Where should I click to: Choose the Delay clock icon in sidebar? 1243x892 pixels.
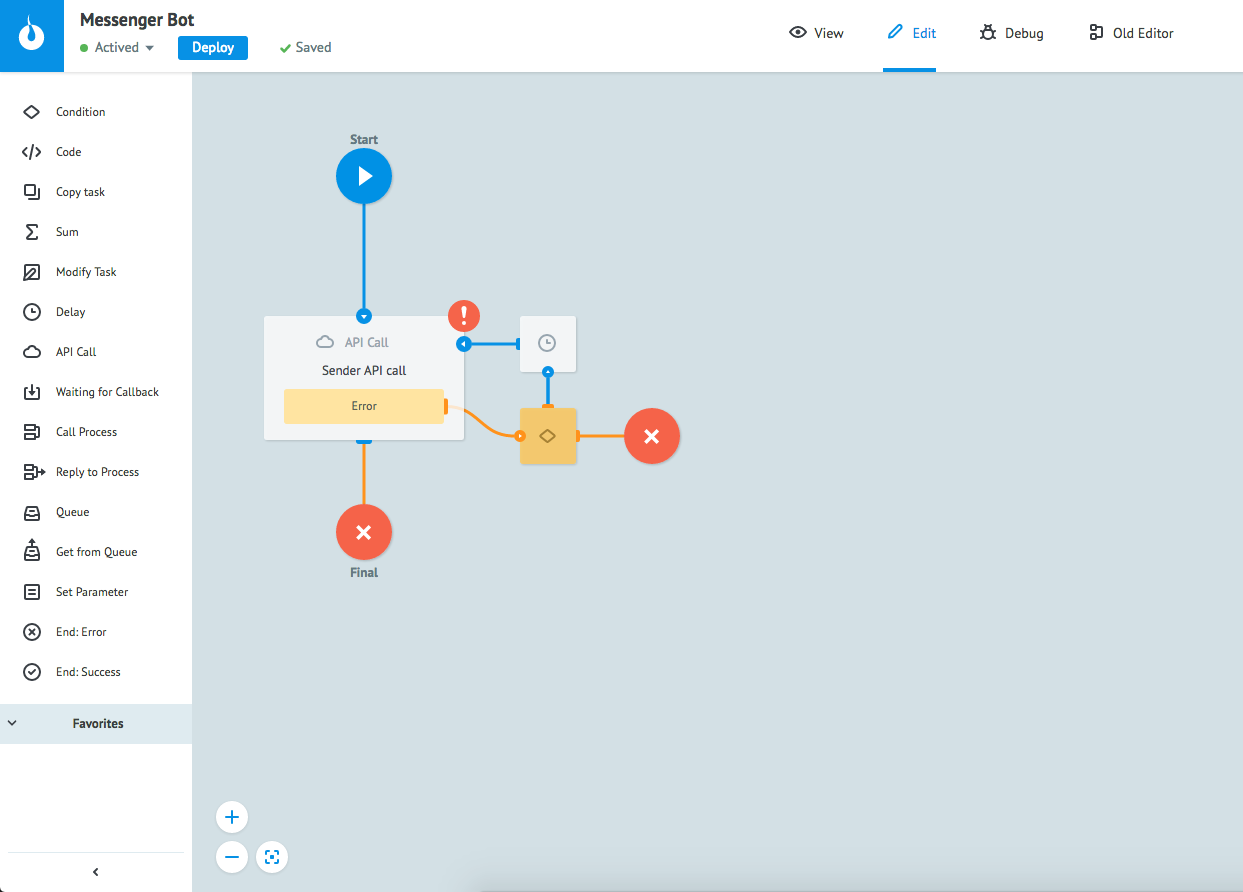tap(32, 312)
